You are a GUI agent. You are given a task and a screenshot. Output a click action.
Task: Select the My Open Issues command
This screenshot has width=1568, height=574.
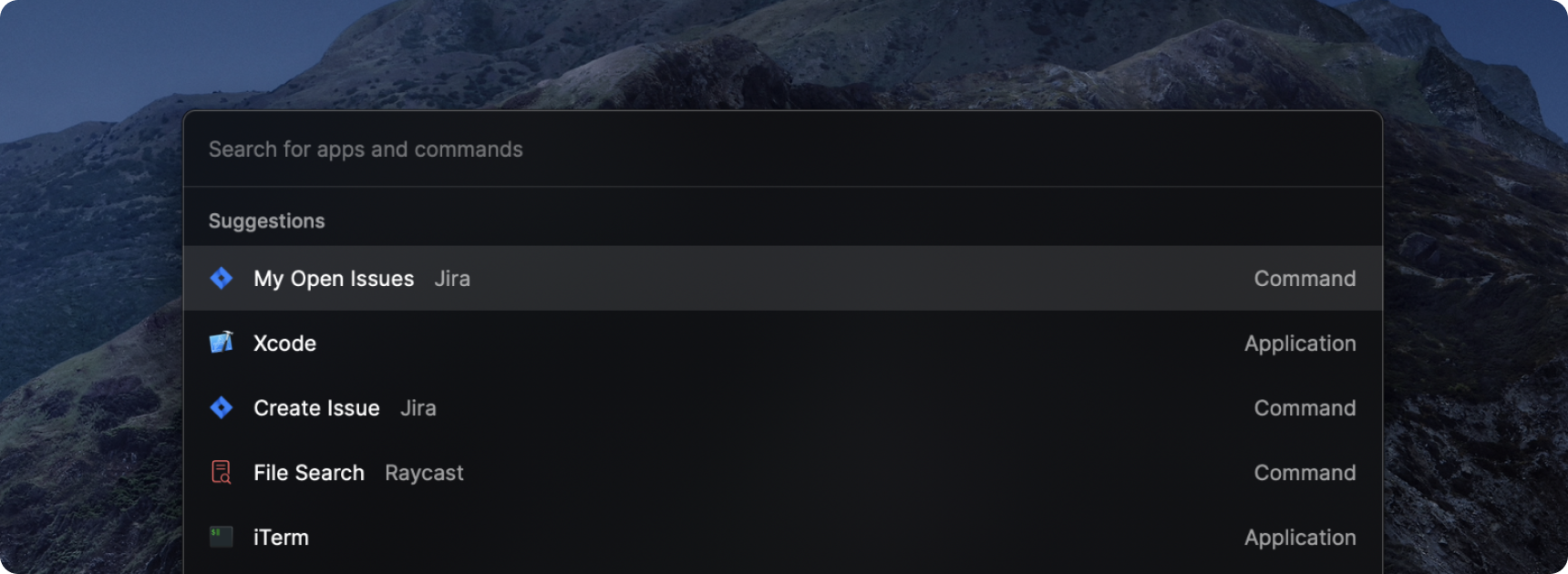pyautogui.click(x=782, y=278)
